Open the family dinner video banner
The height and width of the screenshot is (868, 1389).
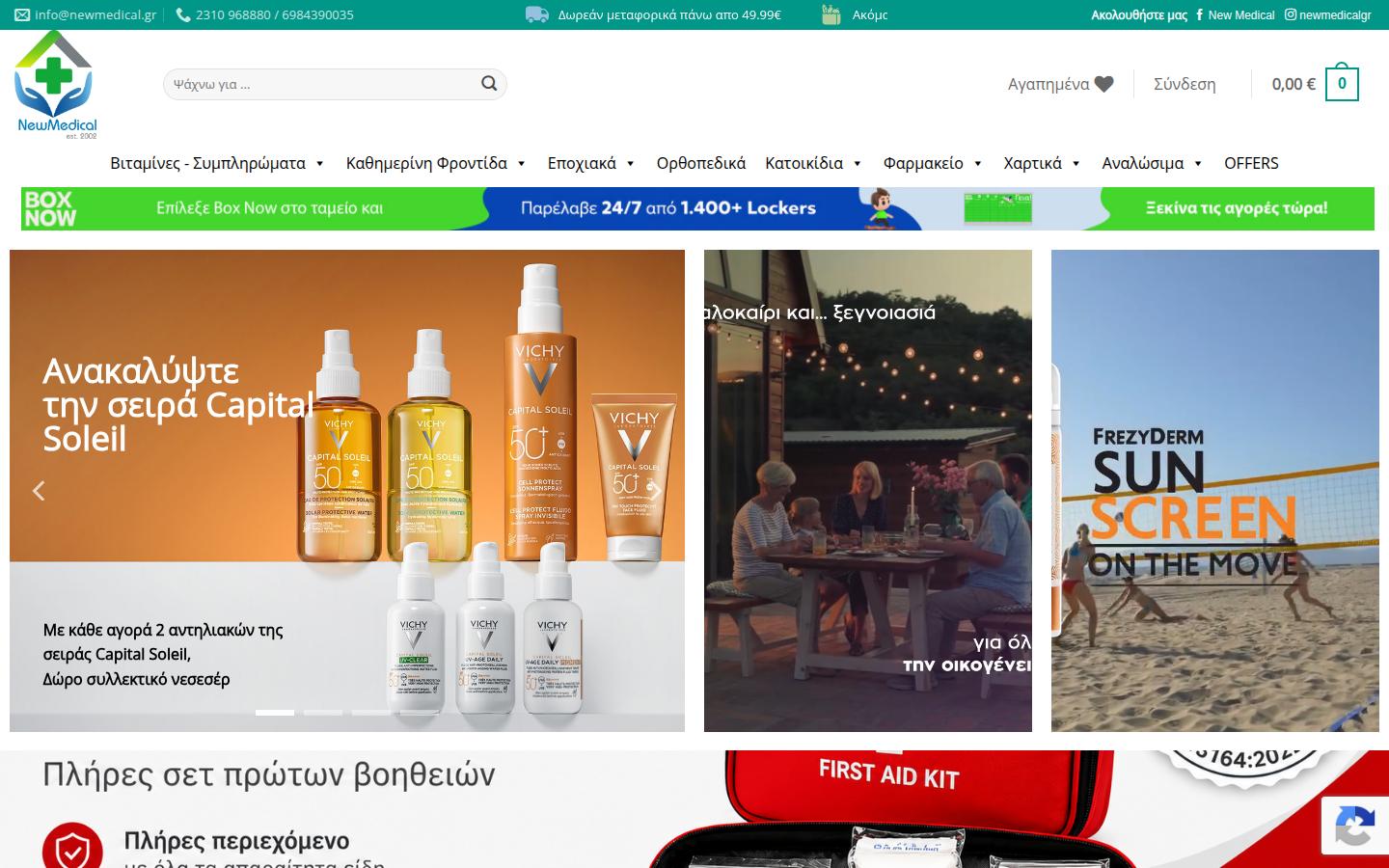tap(868, 491)
